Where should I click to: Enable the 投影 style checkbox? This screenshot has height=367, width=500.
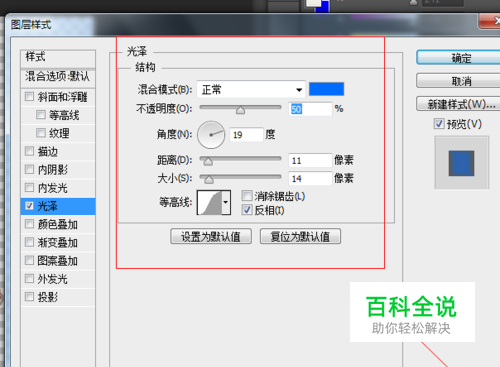29,297
